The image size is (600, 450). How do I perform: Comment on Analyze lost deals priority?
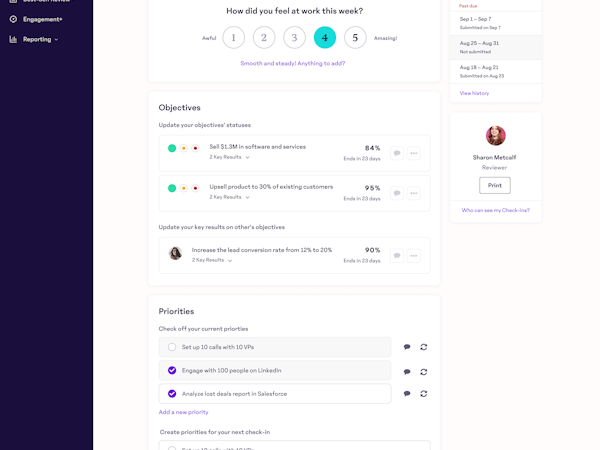[407, 393]
